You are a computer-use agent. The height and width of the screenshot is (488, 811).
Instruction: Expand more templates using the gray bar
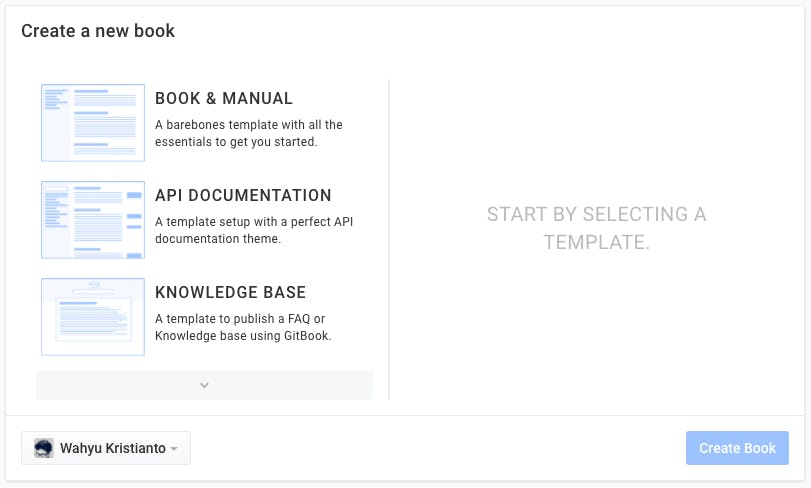[x=204, y=385]
